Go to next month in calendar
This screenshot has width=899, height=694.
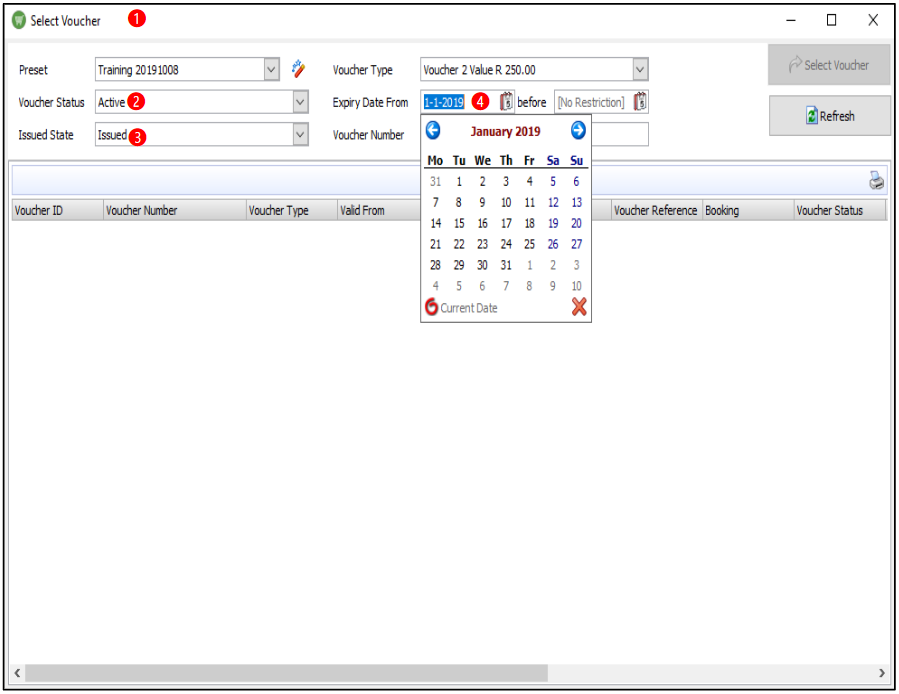578,130
